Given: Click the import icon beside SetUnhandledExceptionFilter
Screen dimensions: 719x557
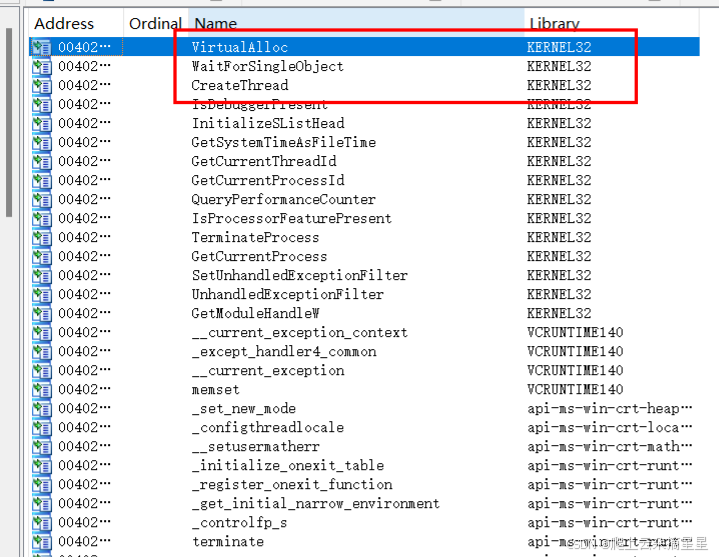Looking at the screenshot, I should (41, 276).
